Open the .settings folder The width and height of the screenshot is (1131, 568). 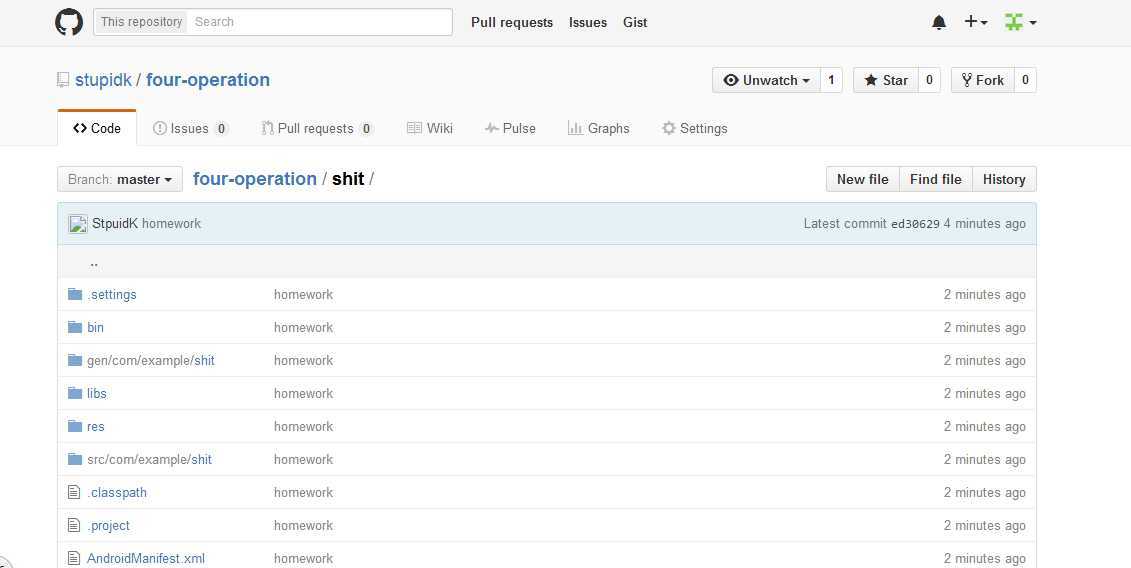point(112,294)
